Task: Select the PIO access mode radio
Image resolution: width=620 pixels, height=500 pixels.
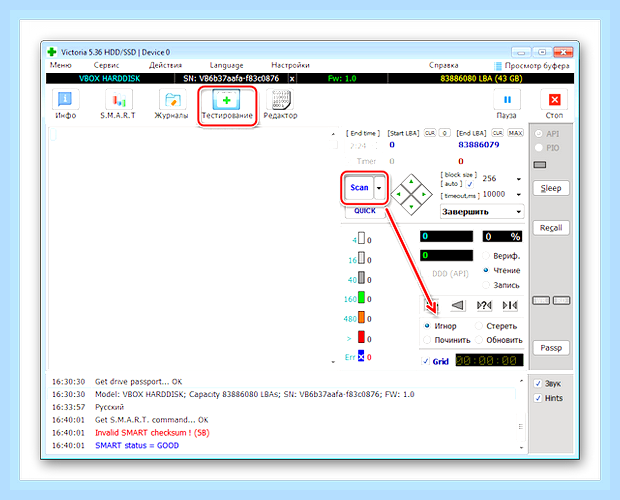Action: pyautogui.click(x=539, y=148)
